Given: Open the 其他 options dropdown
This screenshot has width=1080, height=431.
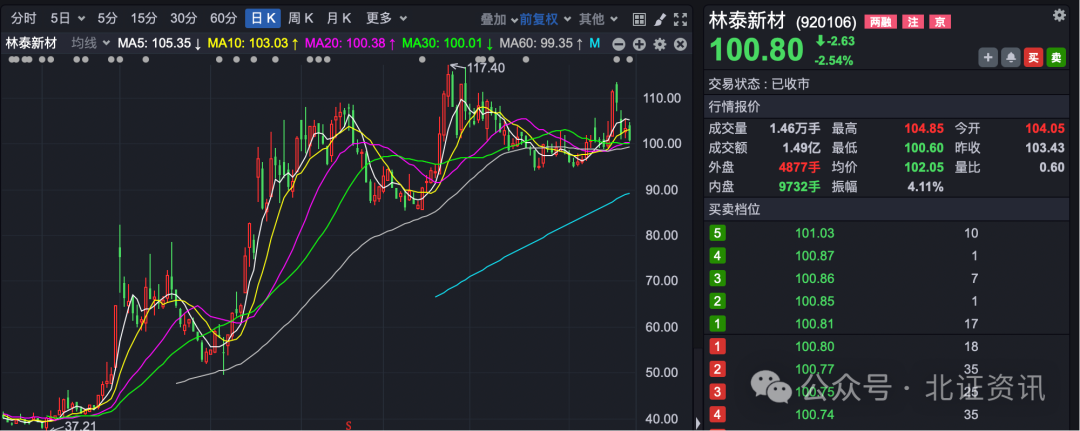Looking at the screenshot, I should point(597,19).
